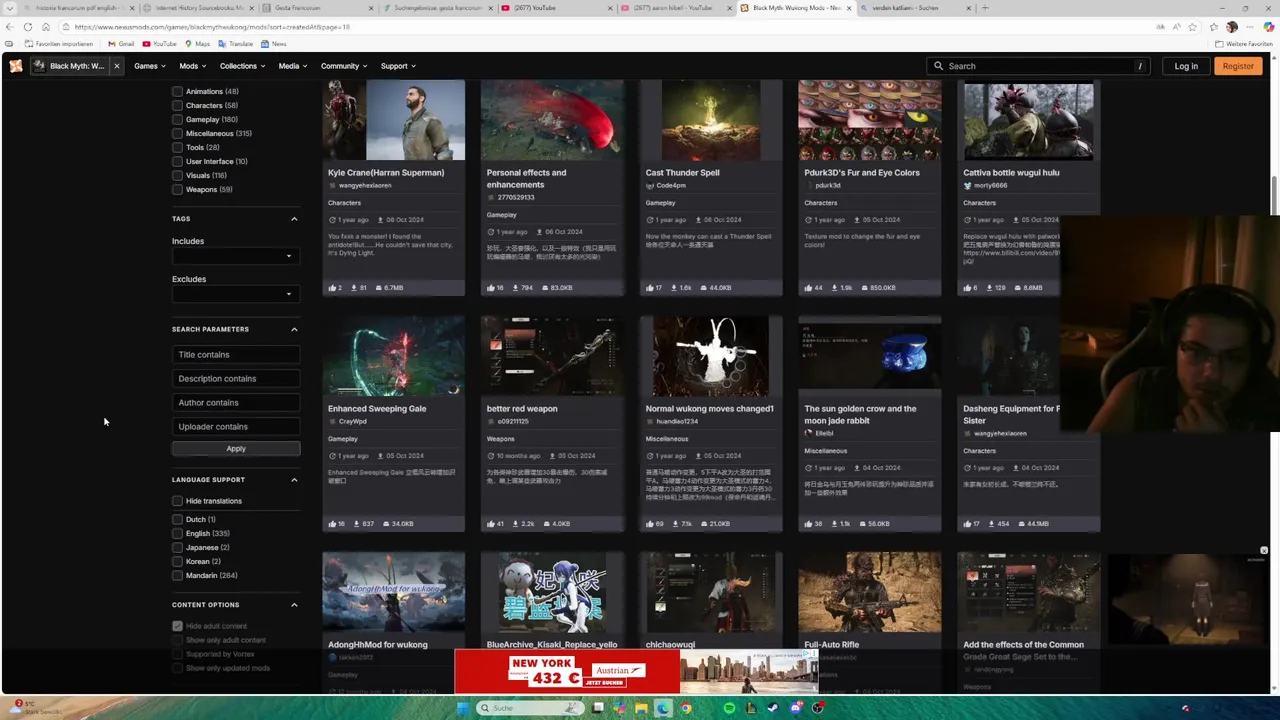Open the Kyle Crane(Harran Superman) mod thumbnail
The height and width of the screenshot is (720, 1280).
394,120
